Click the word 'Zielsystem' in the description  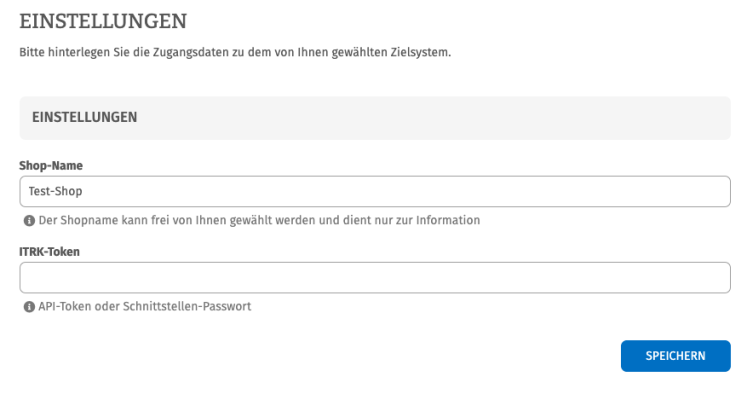420,52
